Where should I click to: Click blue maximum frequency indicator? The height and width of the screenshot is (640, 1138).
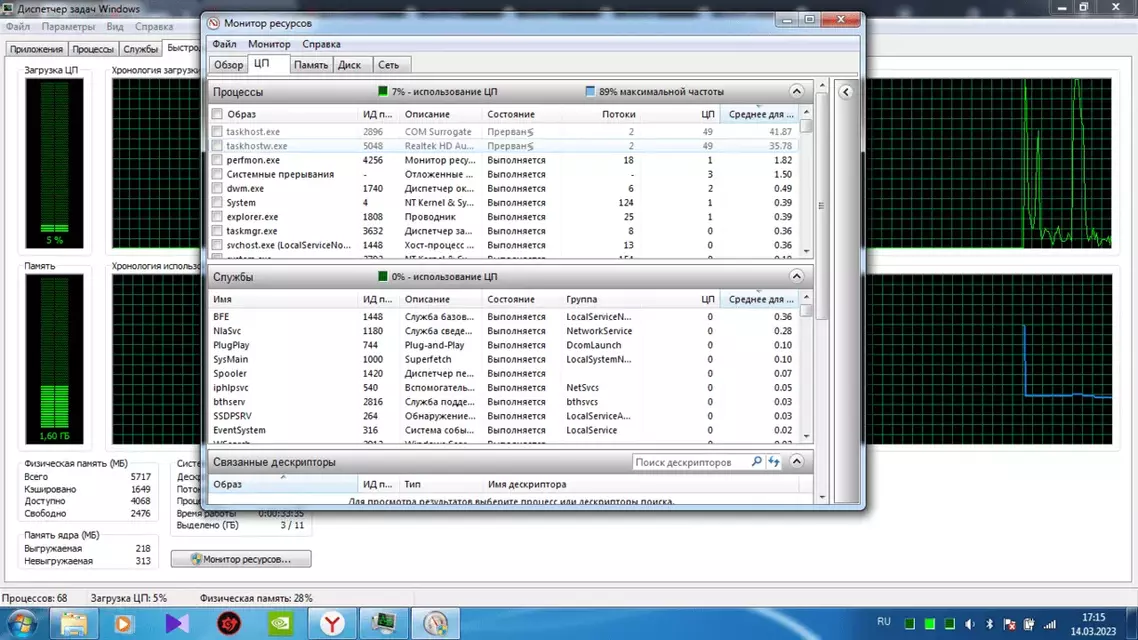(x=590, y=91)
